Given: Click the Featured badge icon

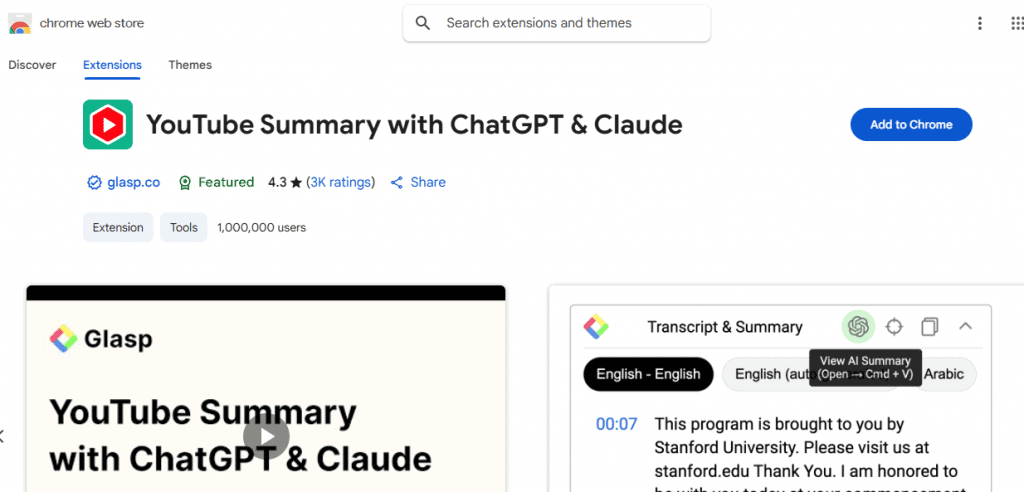Looking at the screenshot, I should coord(185,183).
